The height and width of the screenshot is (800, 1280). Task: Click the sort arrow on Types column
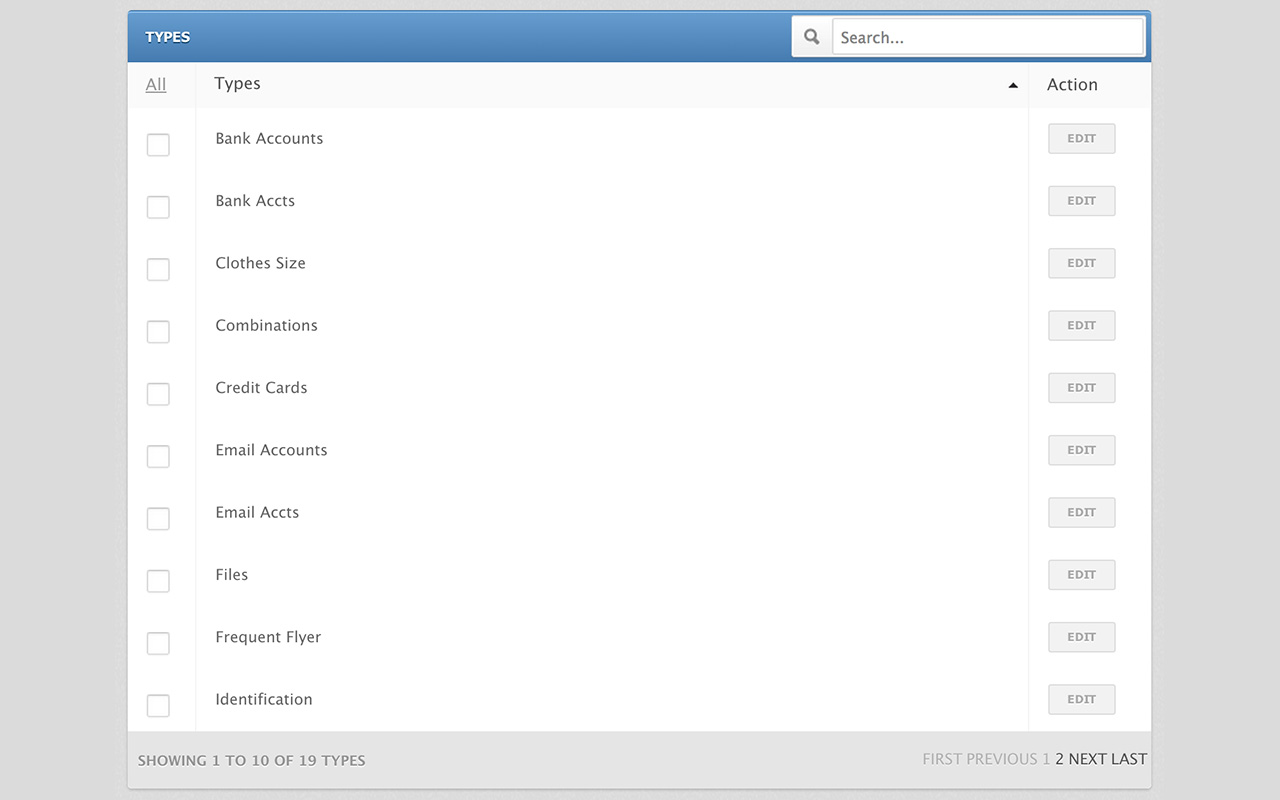click(1013, 85)
